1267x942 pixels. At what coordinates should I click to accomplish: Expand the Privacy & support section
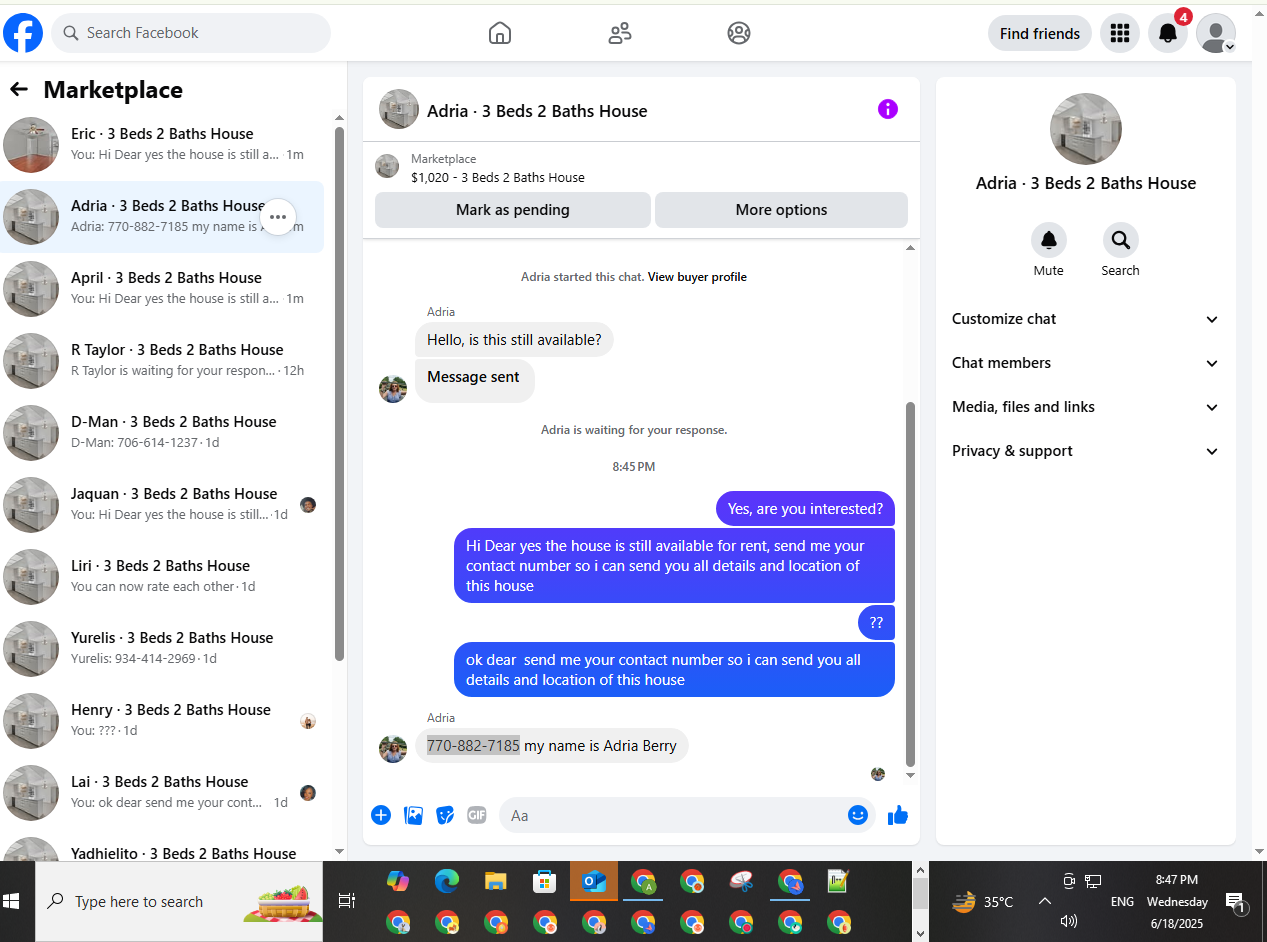tap(1086, 451)
